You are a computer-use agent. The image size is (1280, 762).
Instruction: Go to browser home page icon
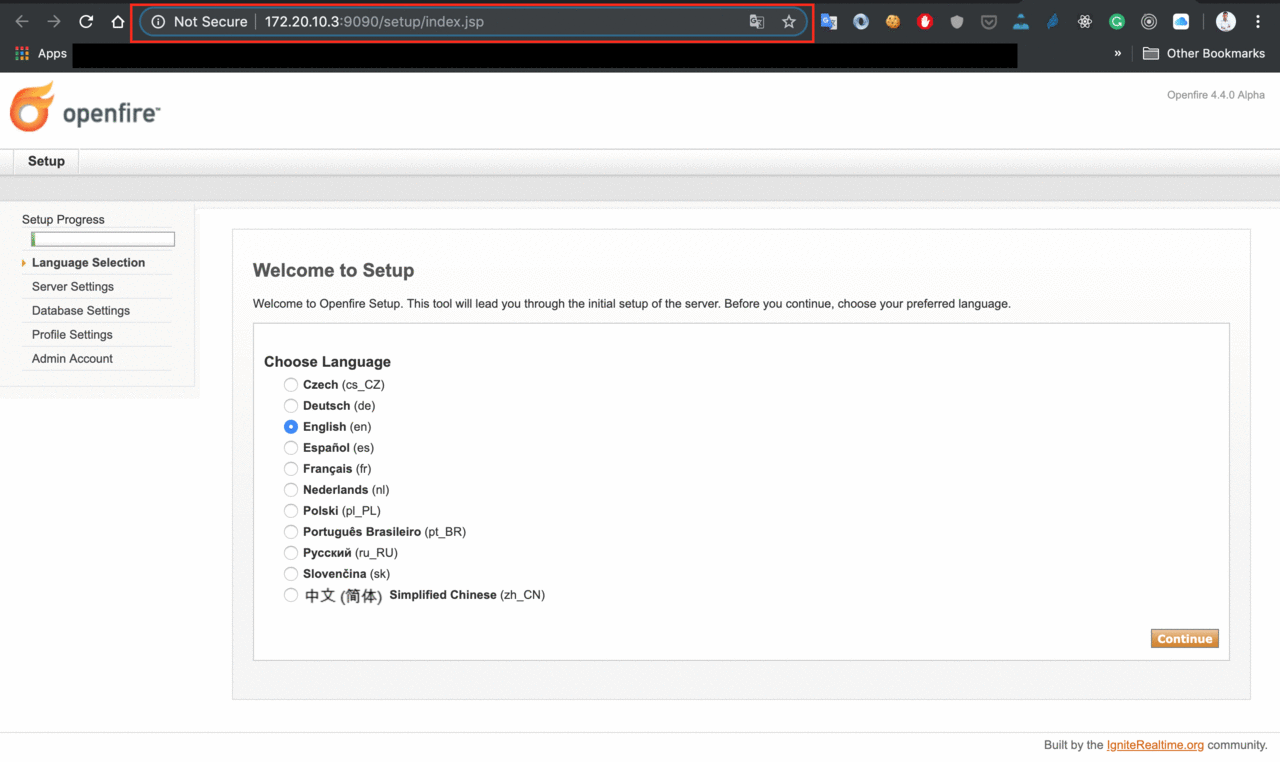pos(118,22)
